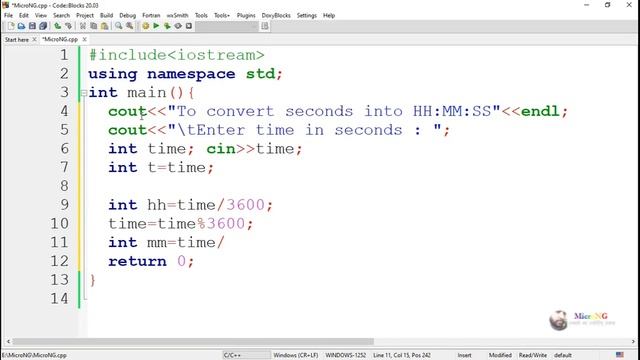Open the Help menu
This screenshot has height=360, width=640.
329,16
